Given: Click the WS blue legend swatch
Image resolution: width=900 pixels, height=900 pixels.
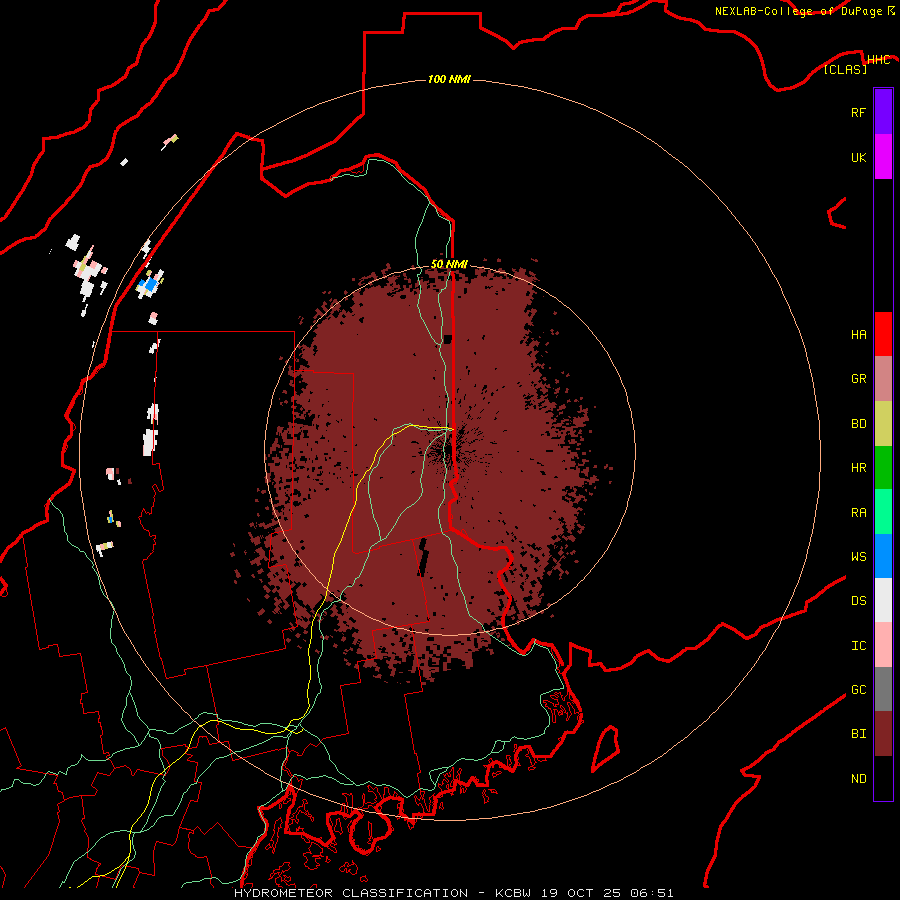Looking at the screenshot, I should click(883, 556).
